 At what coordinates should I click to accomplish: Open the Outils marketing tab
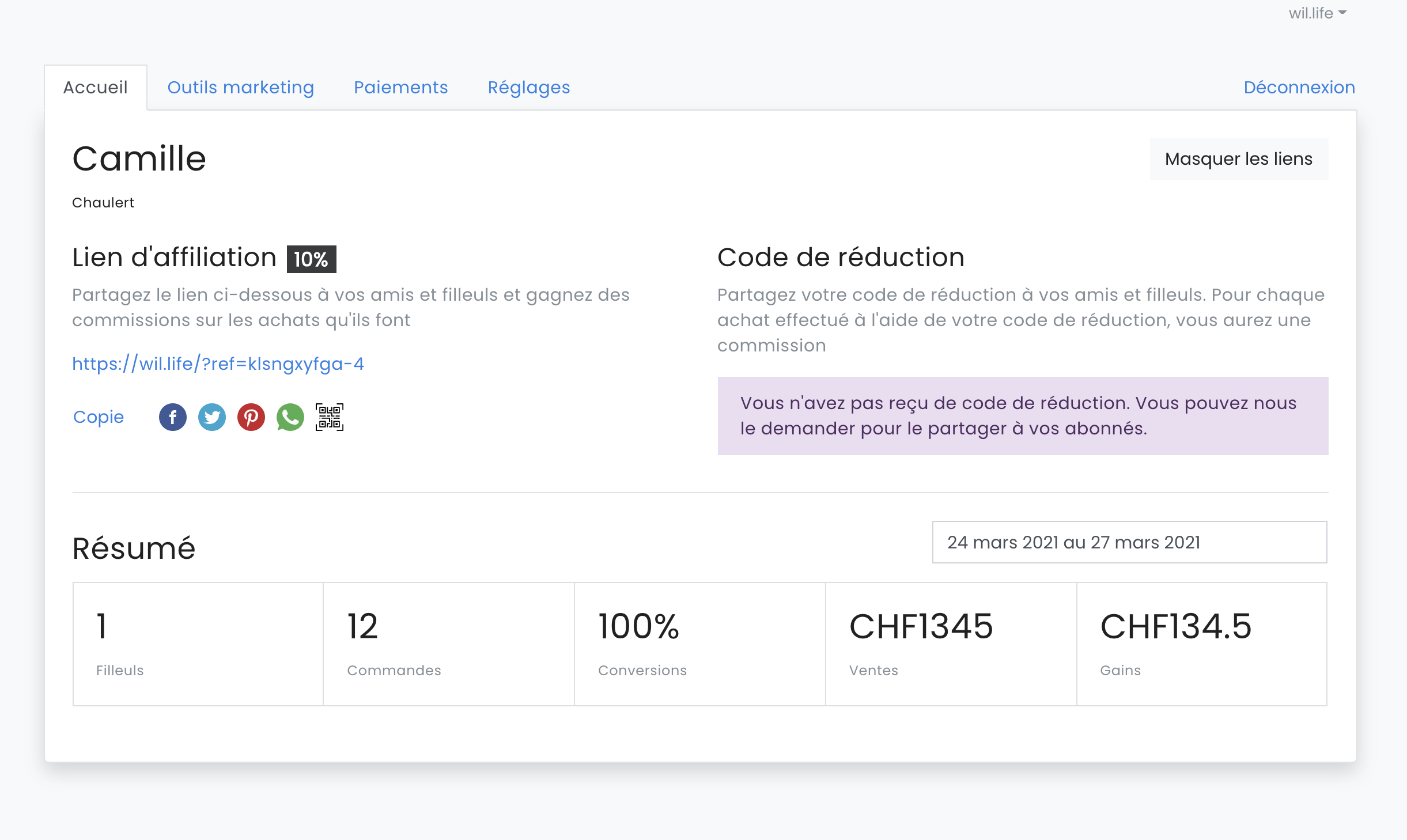coord(241,88)
